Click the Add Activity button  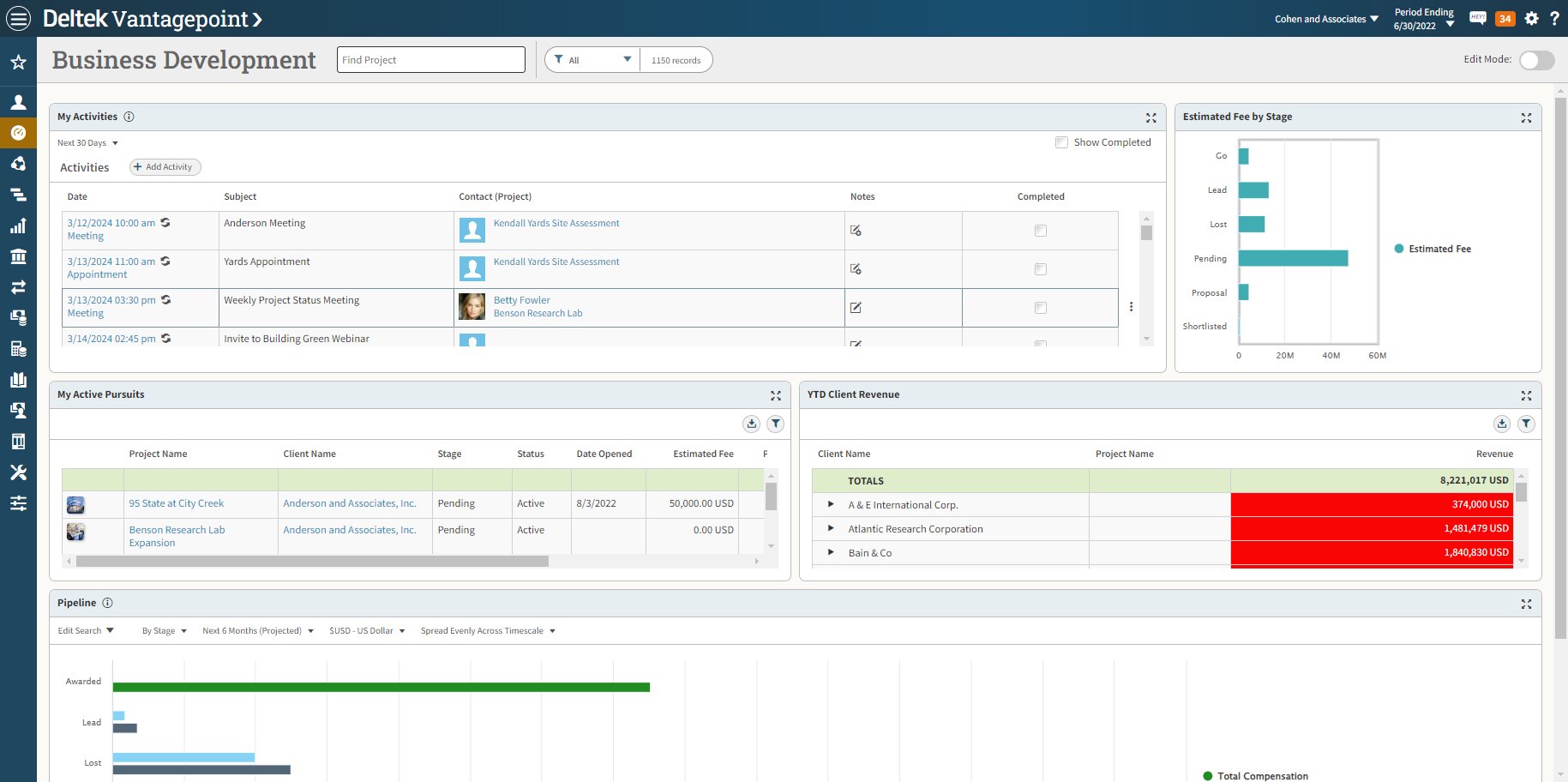click(x=165, y=167)
